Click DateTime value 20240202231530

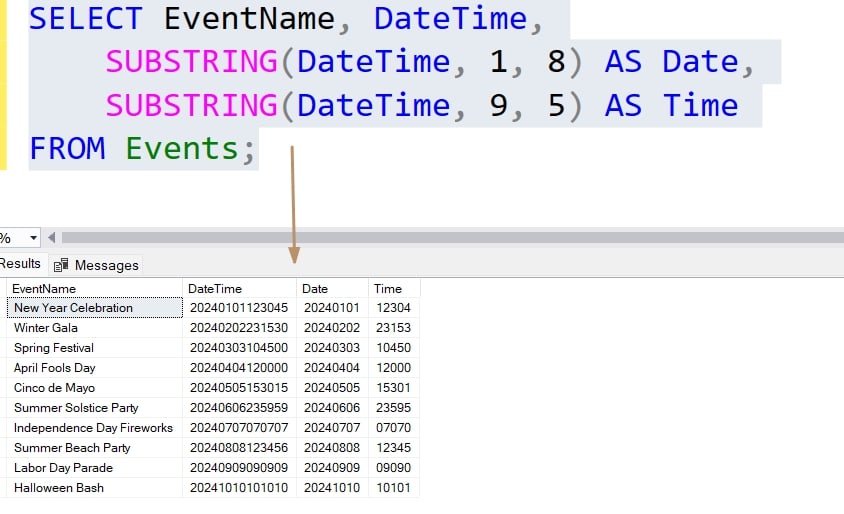pos(239,328)
